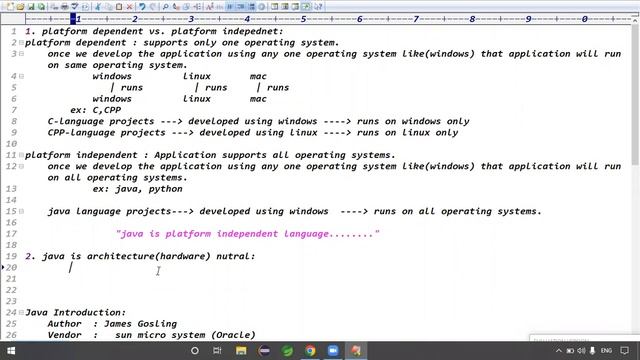This screenshot has width=640, height=360.
Task: Open Cortana search circle on the taskbar
Action: point(195,351)
